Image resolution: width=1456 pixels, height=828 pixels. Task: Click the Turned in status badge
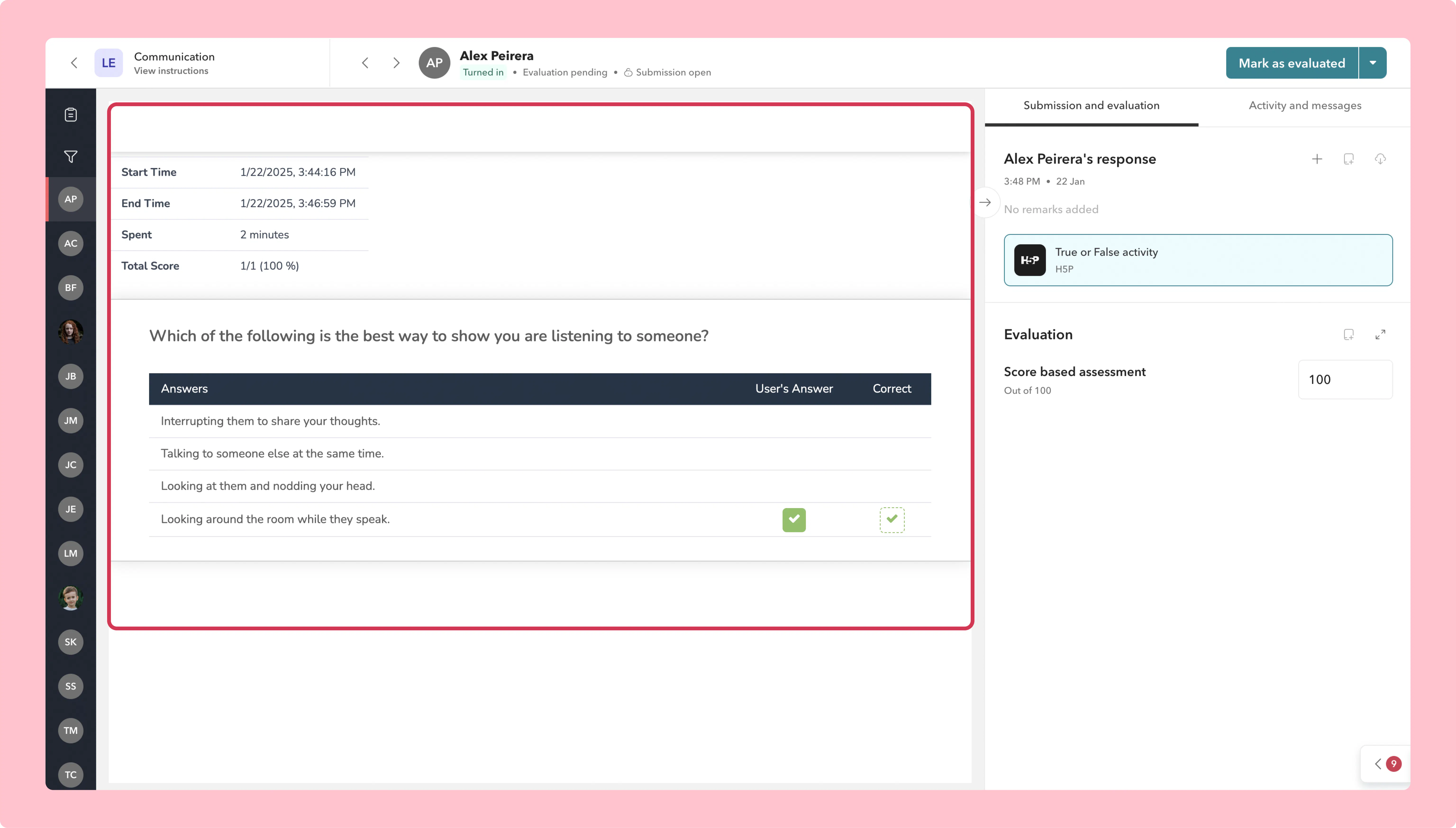pos(483,73)
